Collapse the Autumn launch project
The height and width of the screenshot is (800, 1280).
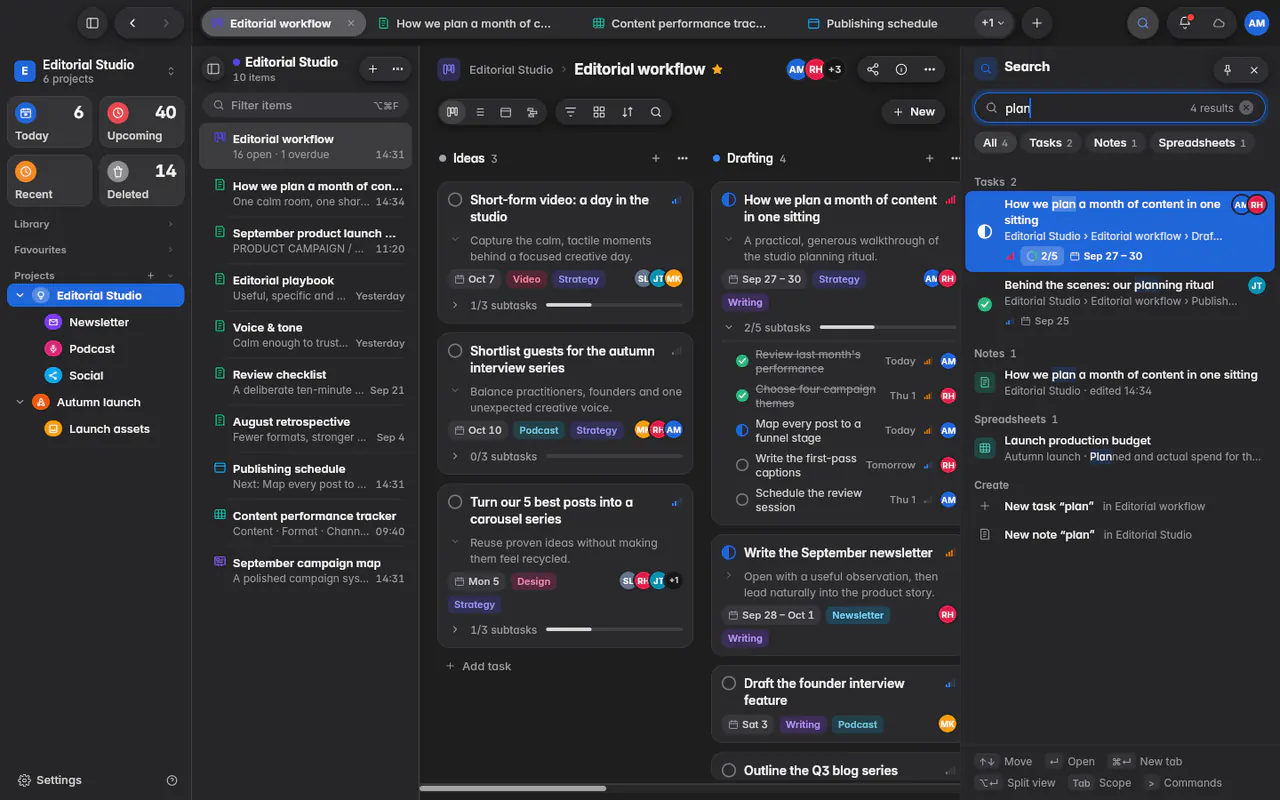tap(20, 402)
